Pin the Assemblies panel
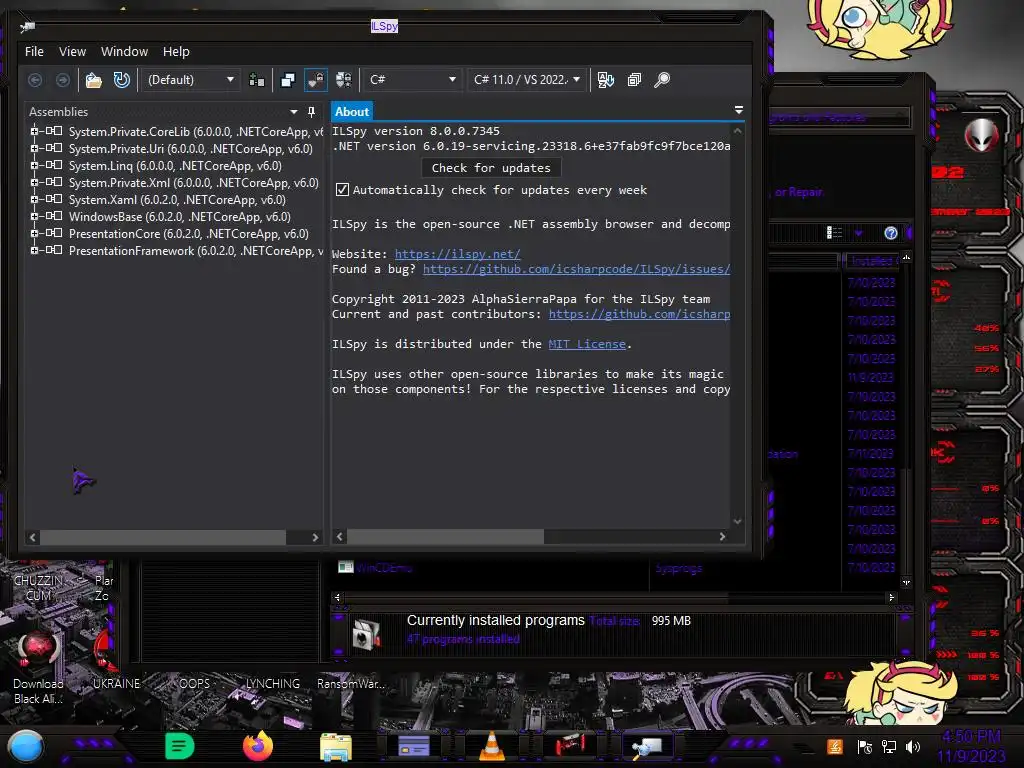This screenshot has width=1024, height=768. pos(312,112)
